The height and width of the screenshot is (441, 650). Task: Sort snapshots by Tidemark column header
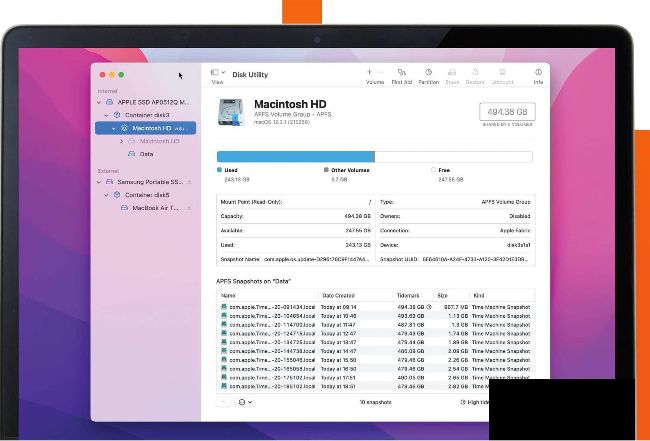pos(409,295)
